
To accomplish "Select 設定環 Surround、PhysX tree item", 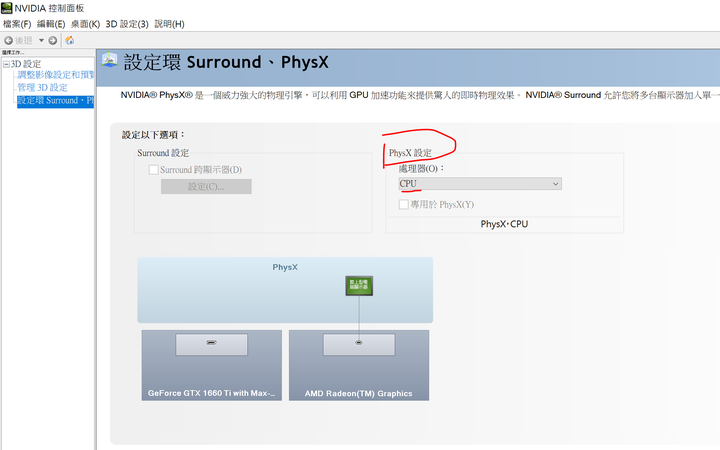I will coord(56,101).
